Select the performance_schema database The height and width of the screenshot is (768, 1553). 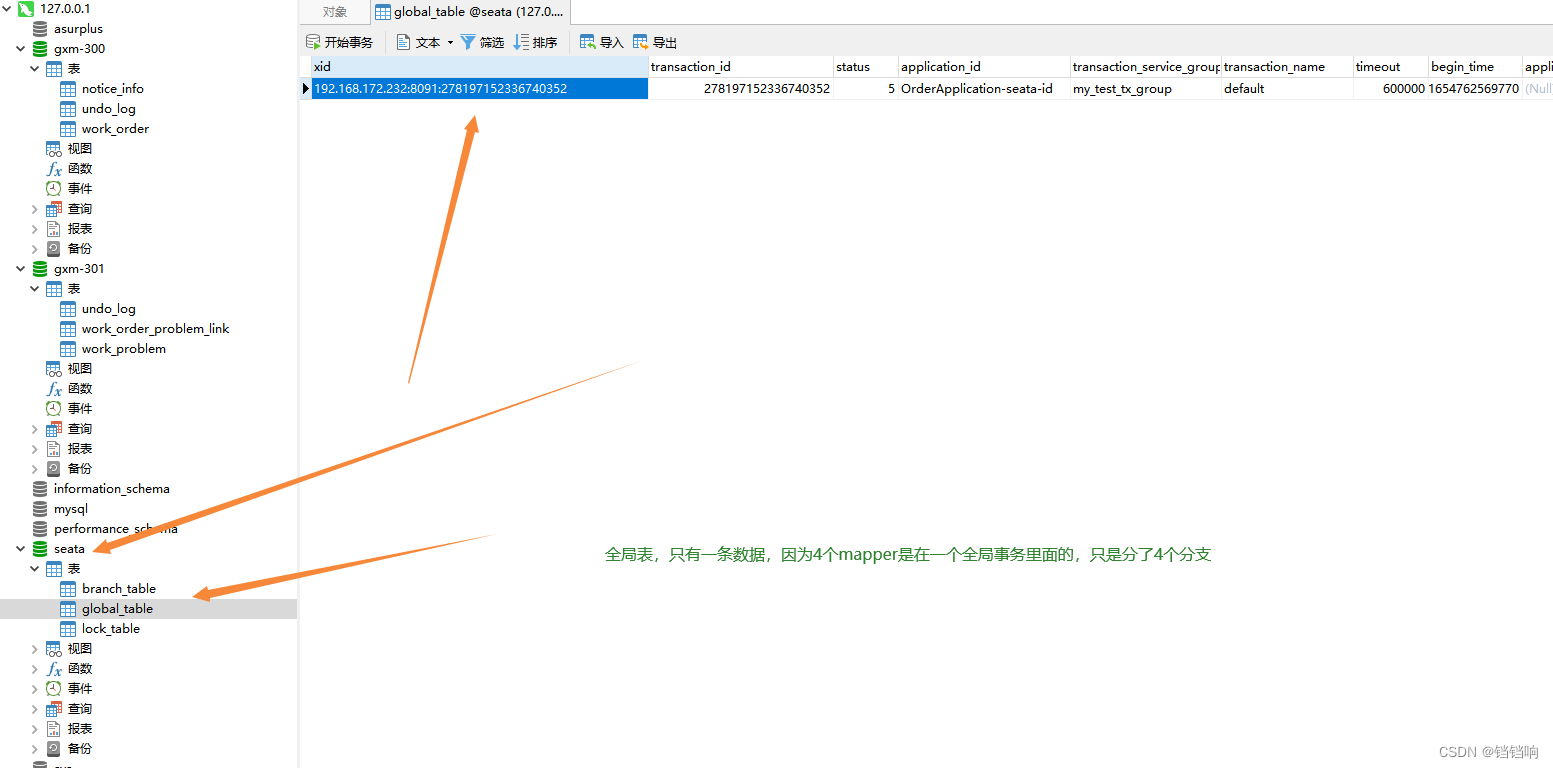(115, 528)
